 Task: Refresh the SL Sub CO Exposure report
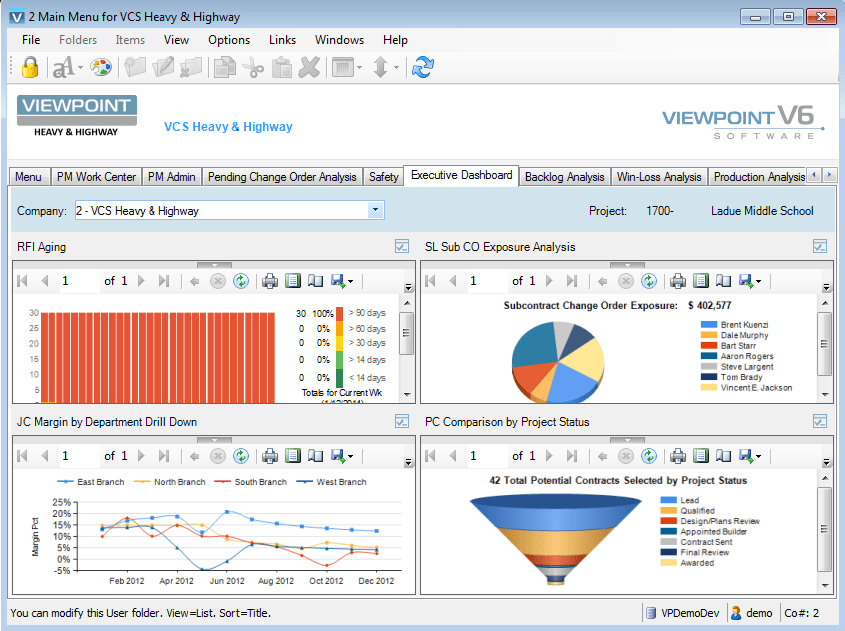[x=648, y=282]
